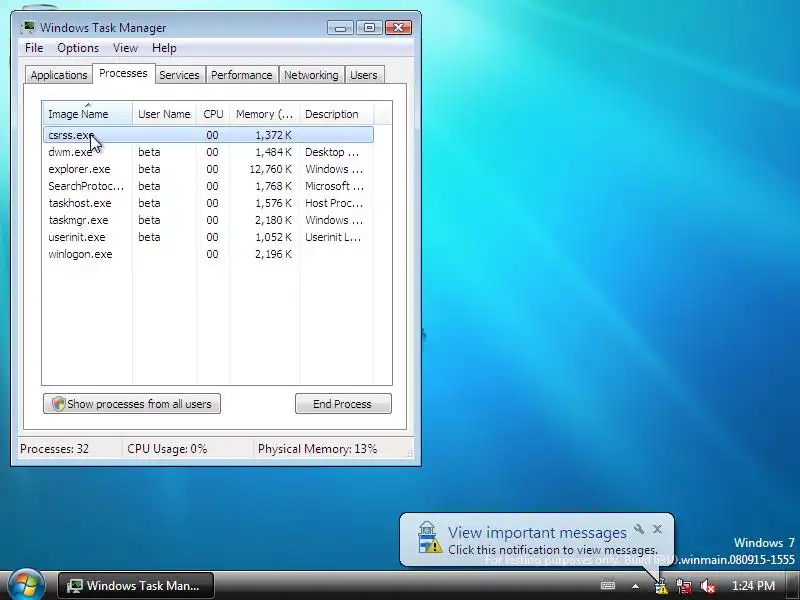The width and height of the screenshot is (800, 600).
Task: Switch to the Users tab
Action: (364, 75)
